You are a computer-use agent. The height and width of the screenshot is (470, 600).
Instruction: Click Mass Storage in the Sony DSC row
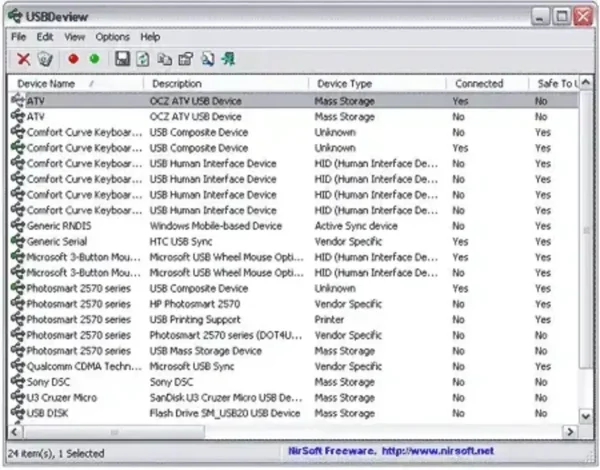(344, 382)
